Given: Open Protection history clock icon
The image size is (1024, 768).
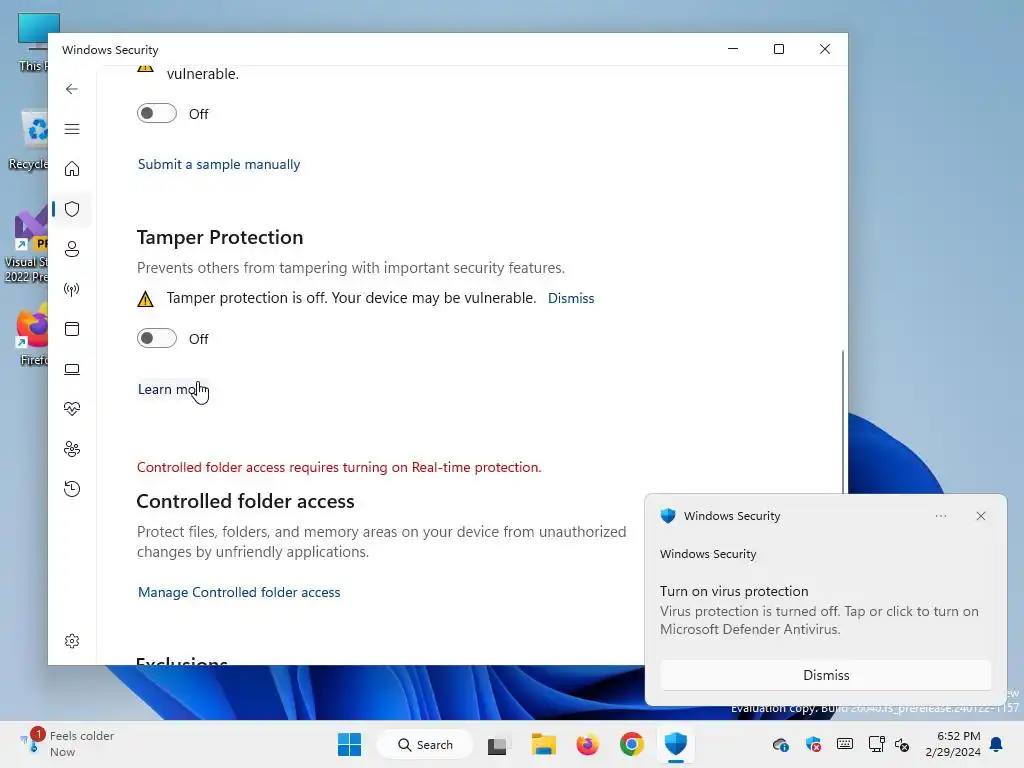Looking at the screenshot, I should (x=72, y=488).
